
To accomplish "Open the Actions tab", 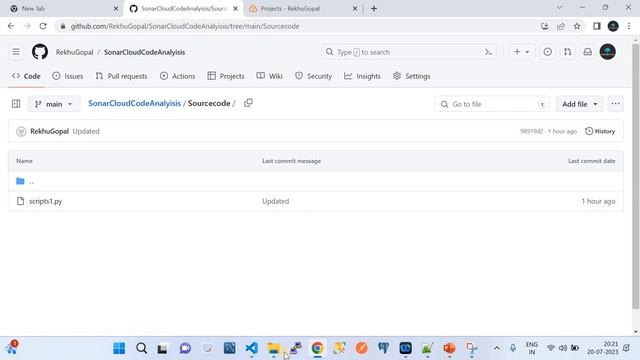I will [178, 76].
